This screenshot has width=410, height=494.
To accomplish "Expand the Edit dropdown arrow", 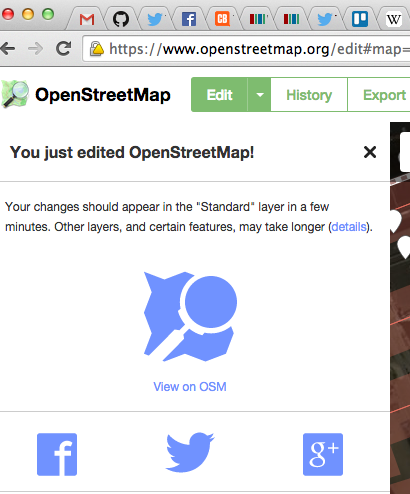I will [x=259, y=95].
